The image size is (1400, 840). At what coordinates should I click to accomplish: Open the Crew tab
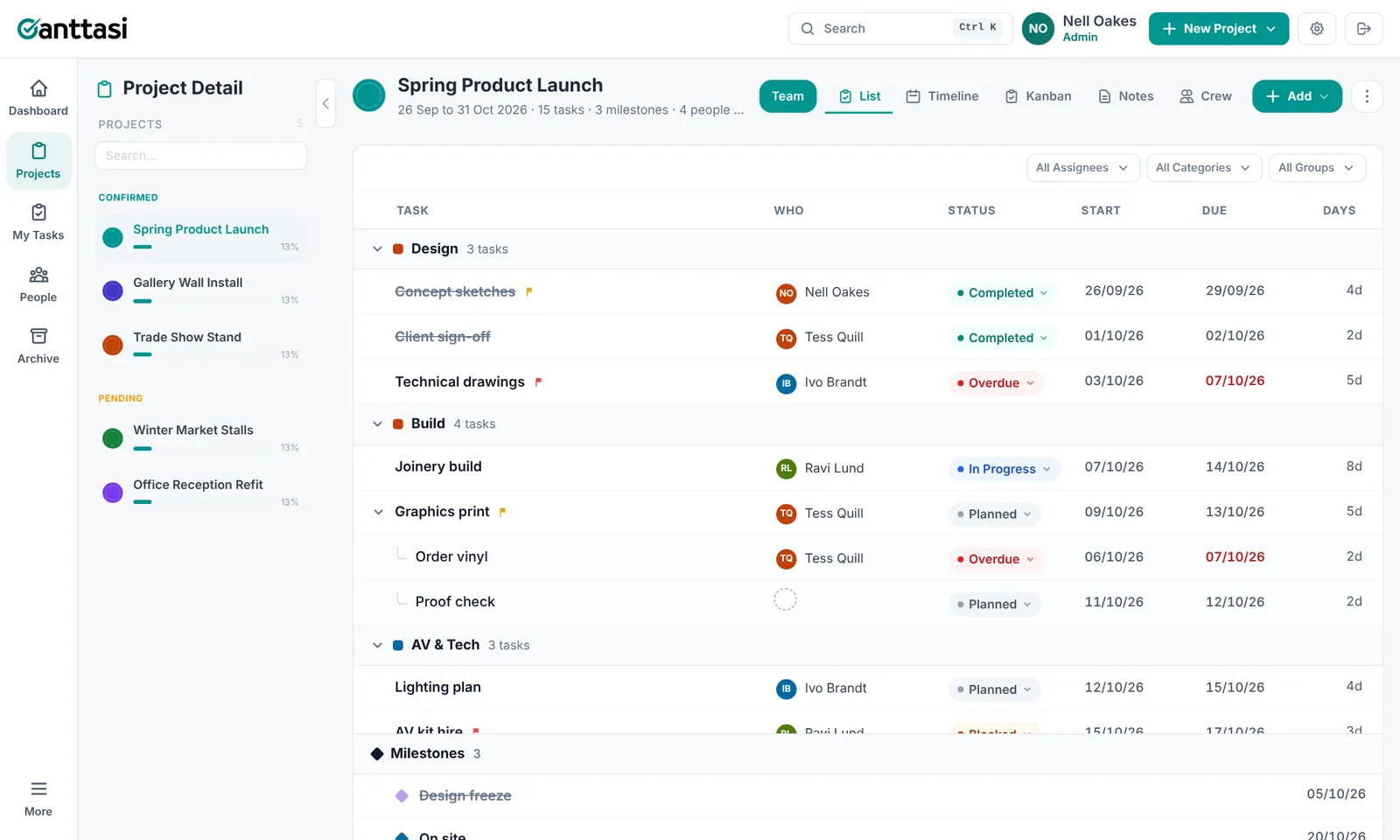click(x=1206, y=96)
